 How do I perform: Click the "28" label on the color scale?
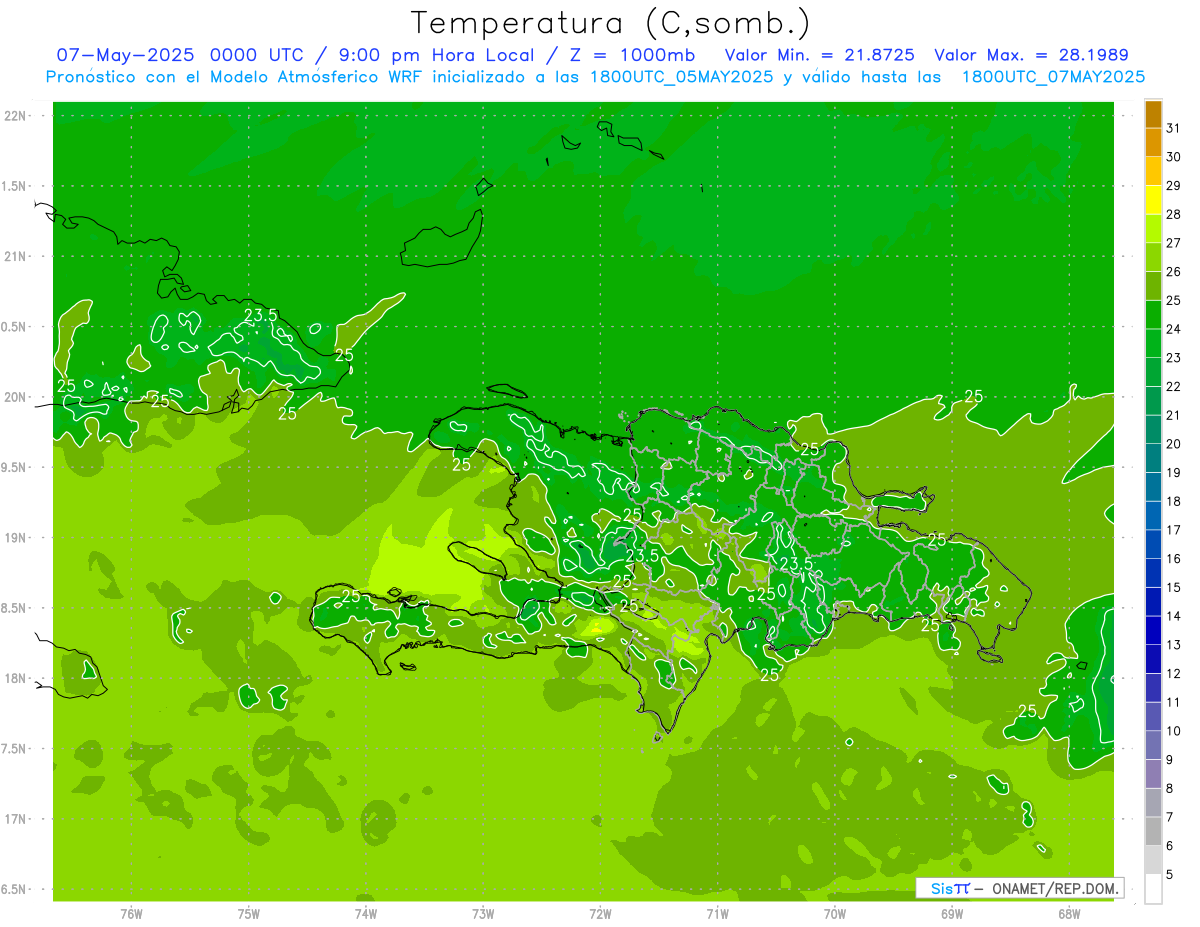point(1173,214)
